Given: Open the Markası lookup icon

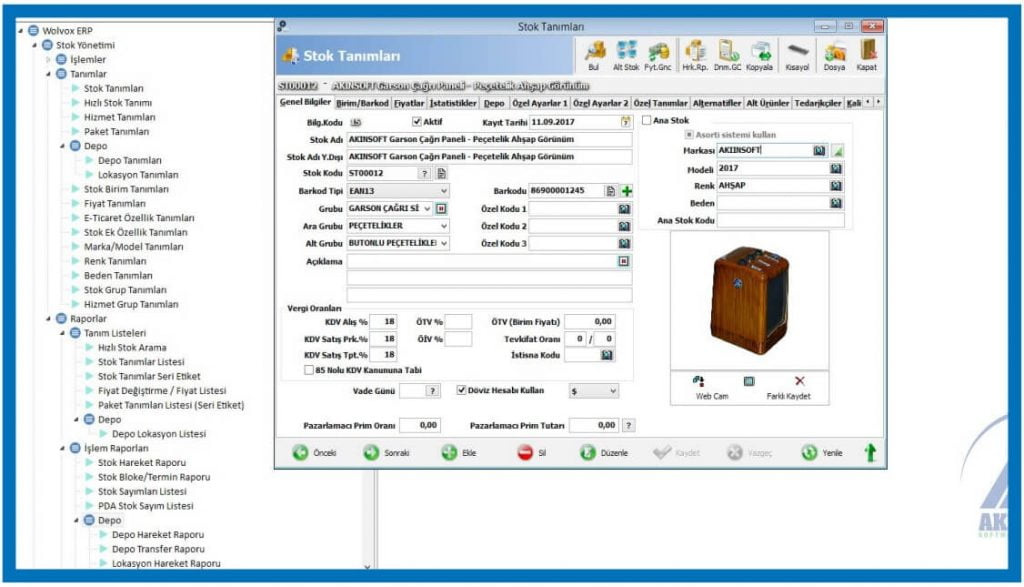Looking at the screenshot, I should pyautogui.click(x=819, y=151).
